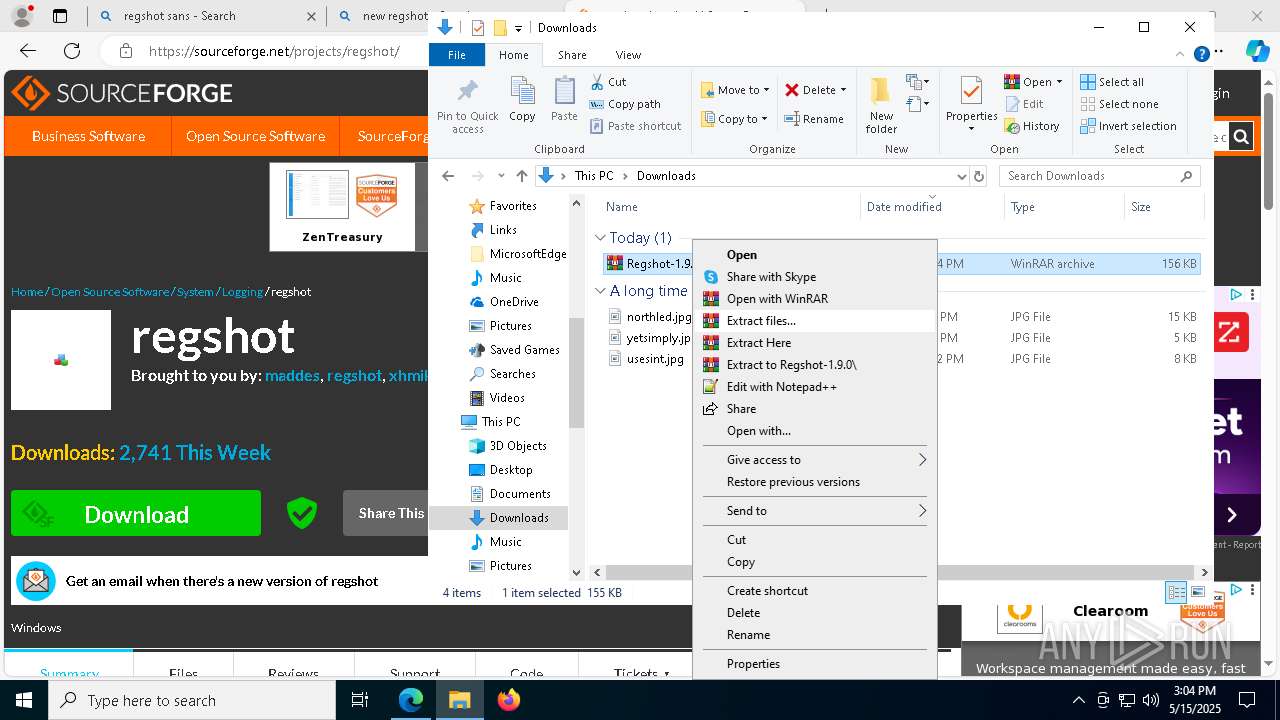
Task: Click Windows Start button
Action: tap(24, 700)
